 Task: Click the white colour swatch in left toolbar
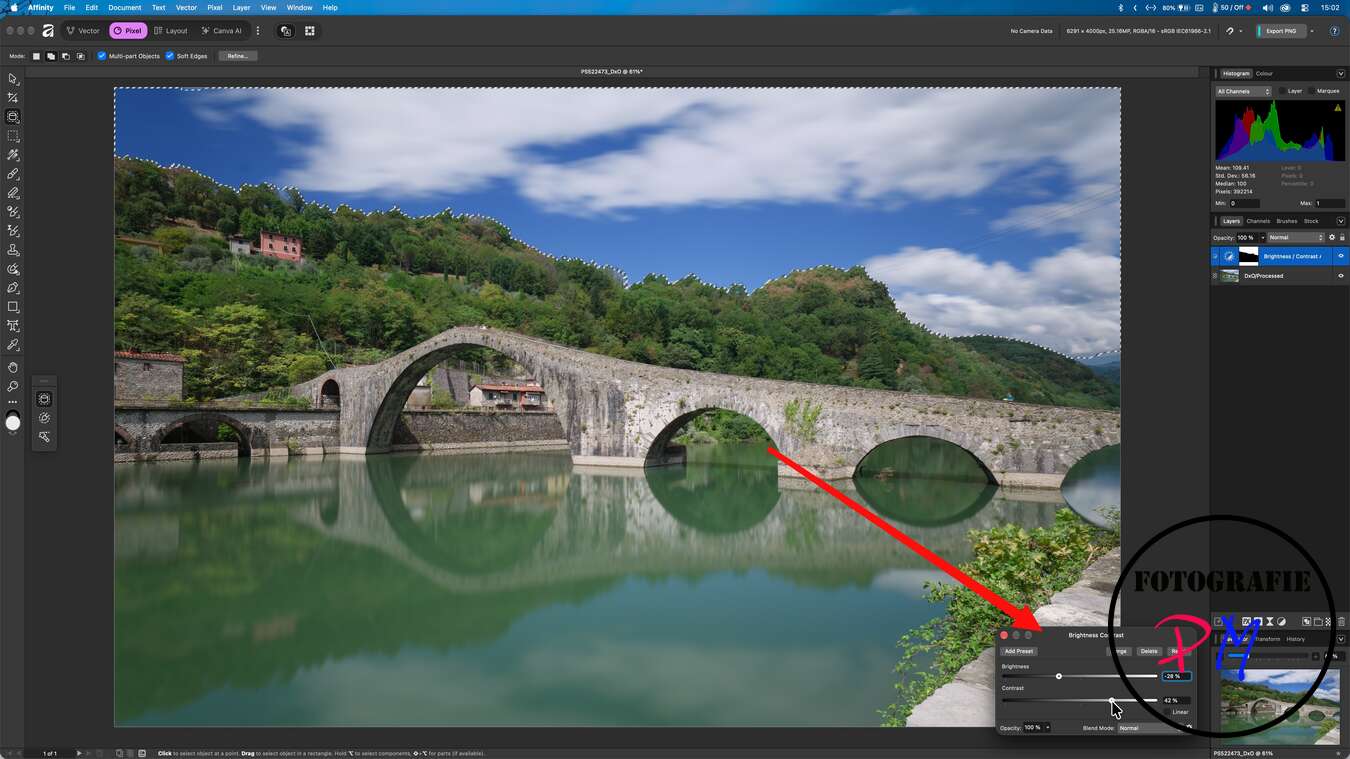(x=13, y=423)
